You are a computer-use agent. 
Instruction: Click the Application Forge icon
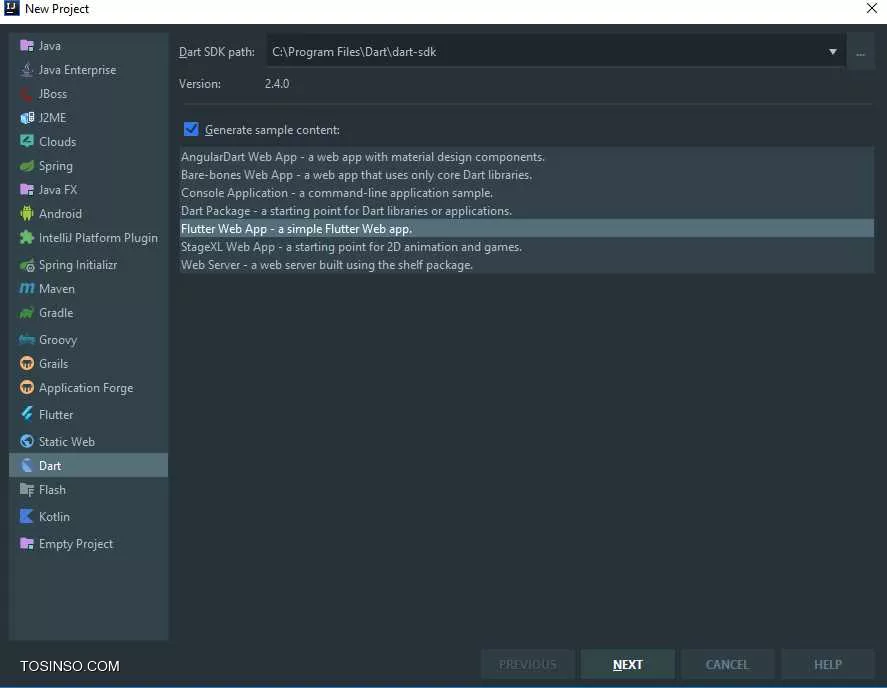pos(27,388)
